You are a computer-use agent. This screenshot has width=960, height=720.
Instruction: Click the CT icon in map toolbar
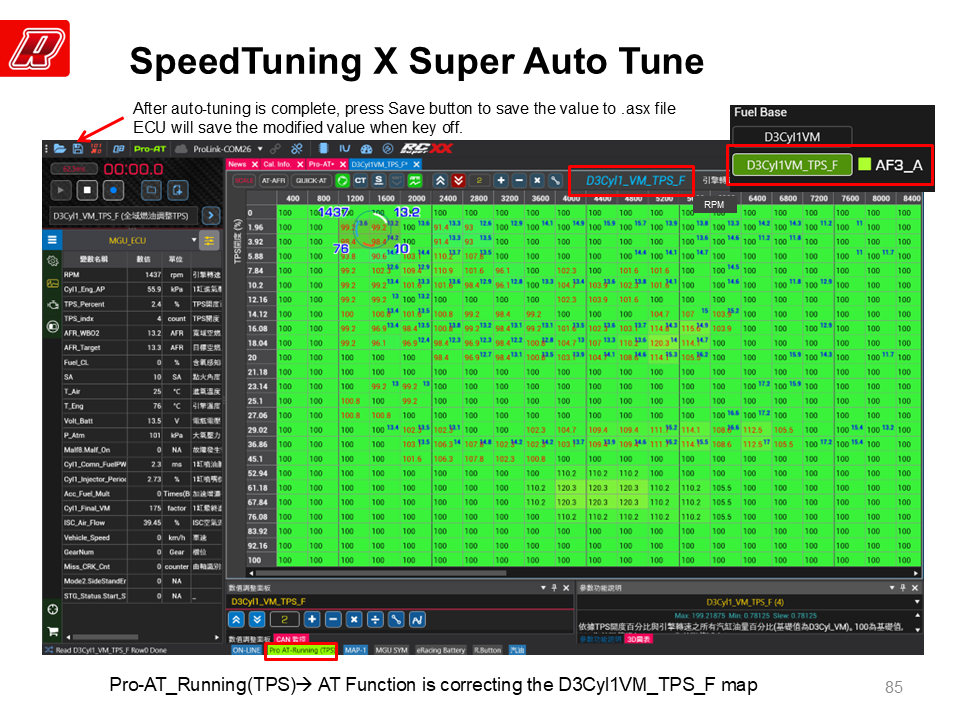pyautogui.click(x=361, y=181)
